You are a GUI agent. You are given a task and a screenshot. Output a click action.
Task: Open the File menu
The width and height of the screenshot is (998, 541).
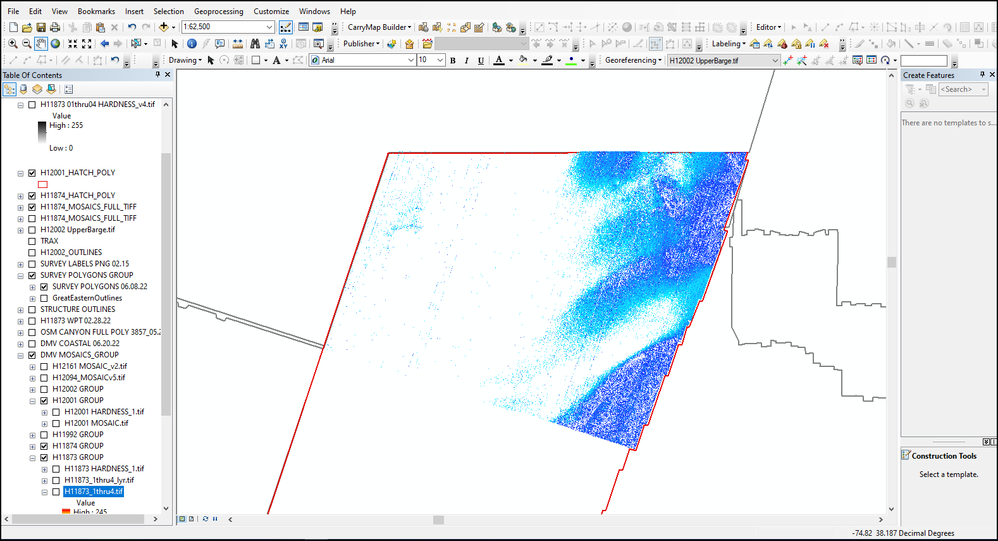point(13,11)
